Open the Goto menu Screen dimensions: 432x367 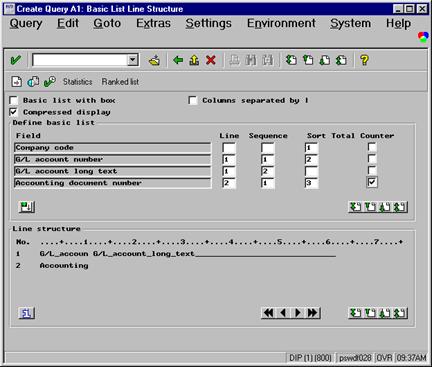tap(107, 23)
